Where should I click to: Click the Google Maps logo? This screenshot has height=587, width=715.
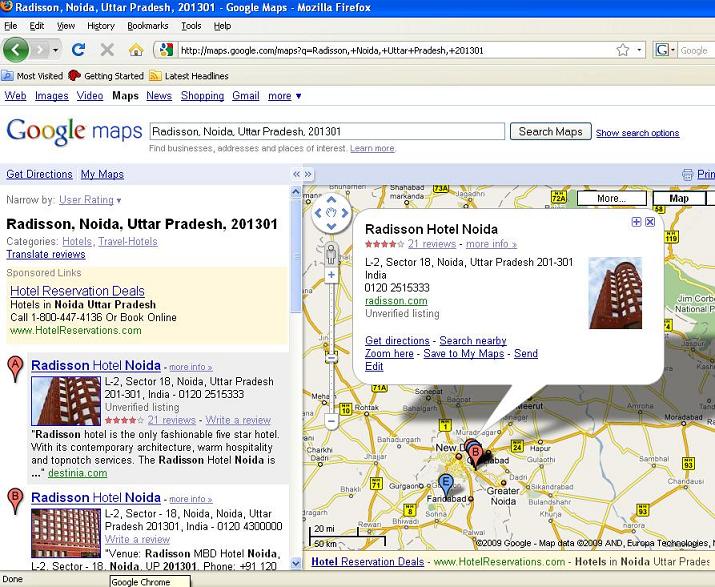pyautogui.click(x=74, y=132)
